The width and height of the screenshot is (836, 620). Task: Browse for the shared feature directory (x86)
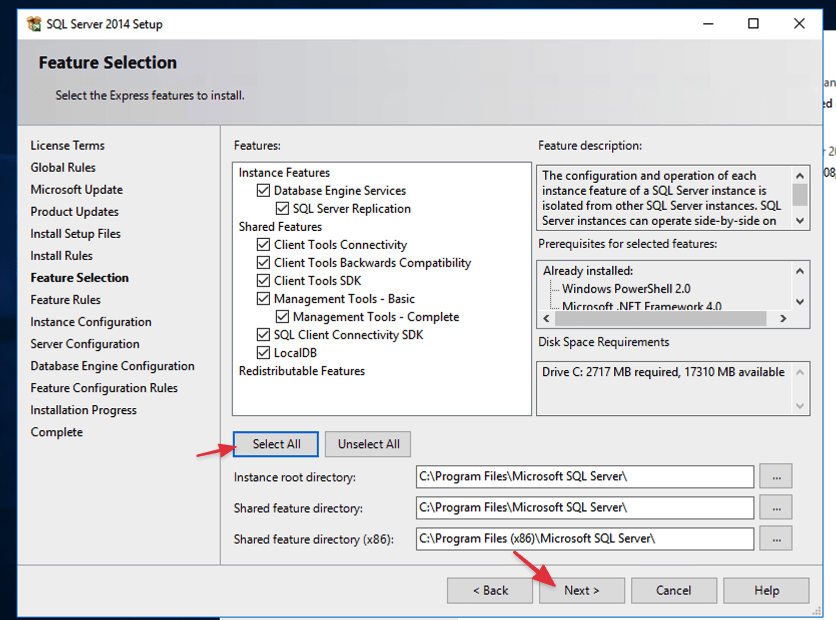(x=776, y=539)
